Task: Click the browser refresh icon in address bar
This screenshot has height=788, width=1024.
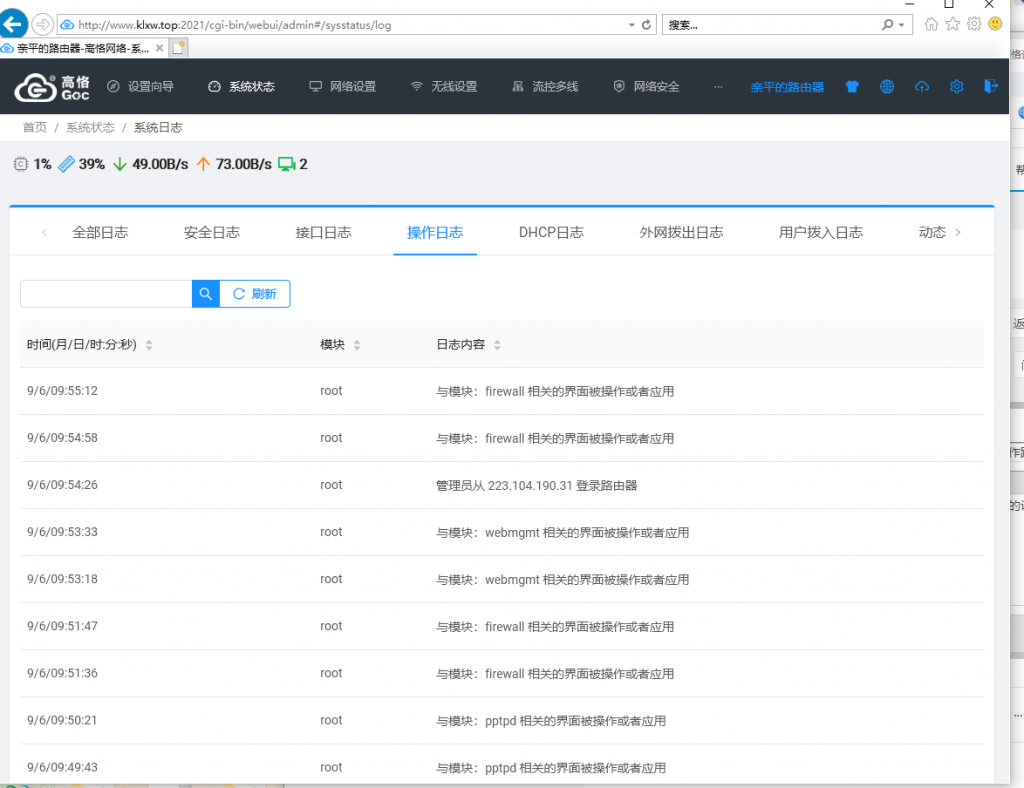Action: 647,25
